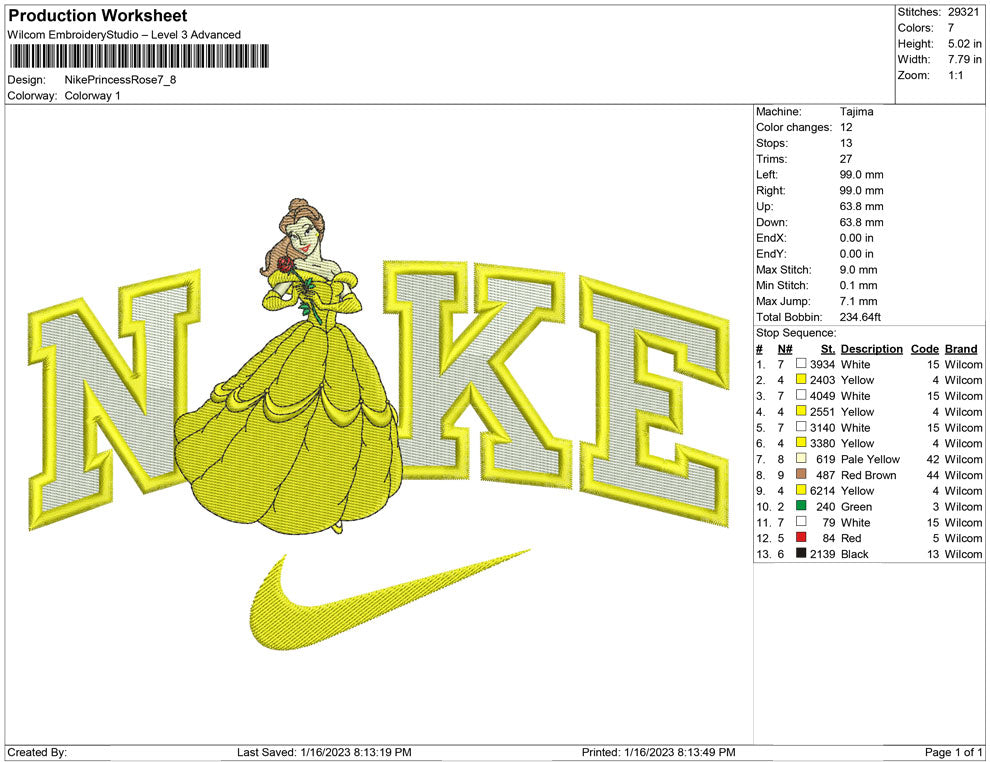Click the Left value 99.0 mm
This screenshot has width=990, height=762.
click(x=862, y=174)
